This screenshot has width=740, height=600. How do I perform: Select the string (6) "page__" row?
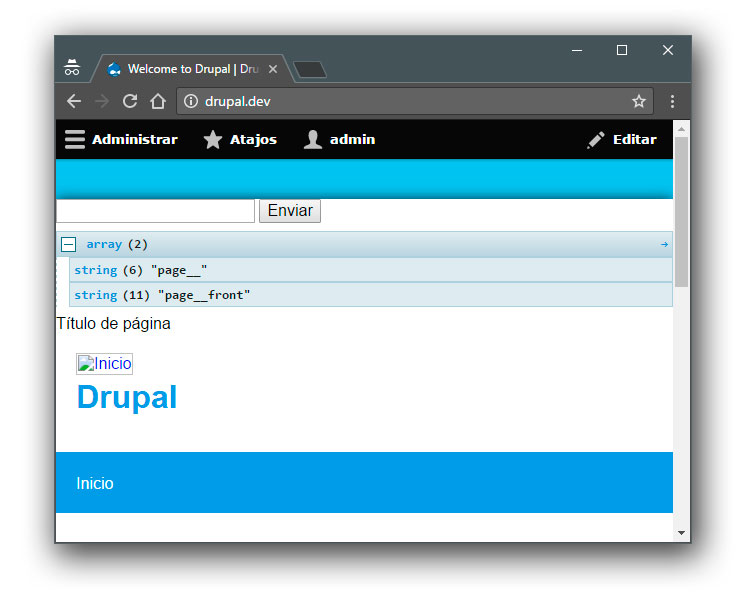pyautogui.click(x=371, y=270)
